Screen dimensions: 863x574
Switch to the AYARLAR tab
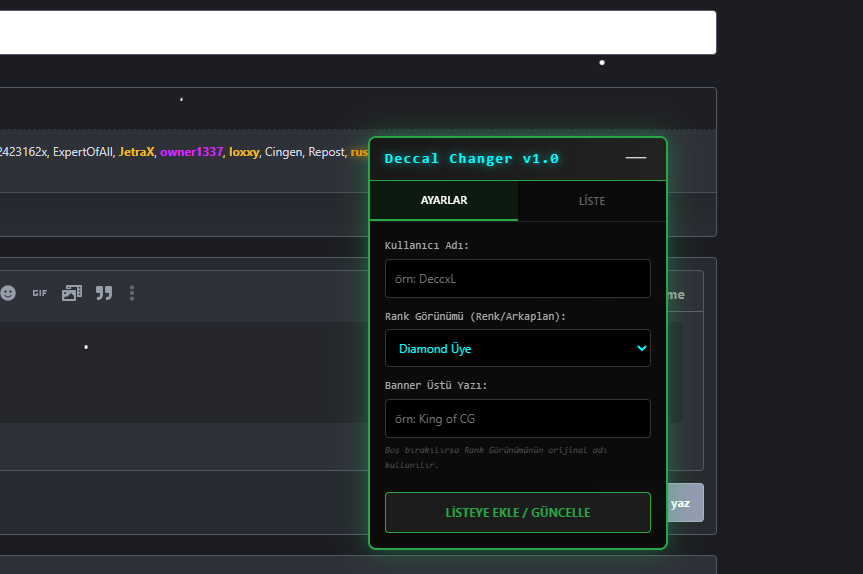click(x=444, y=200)
